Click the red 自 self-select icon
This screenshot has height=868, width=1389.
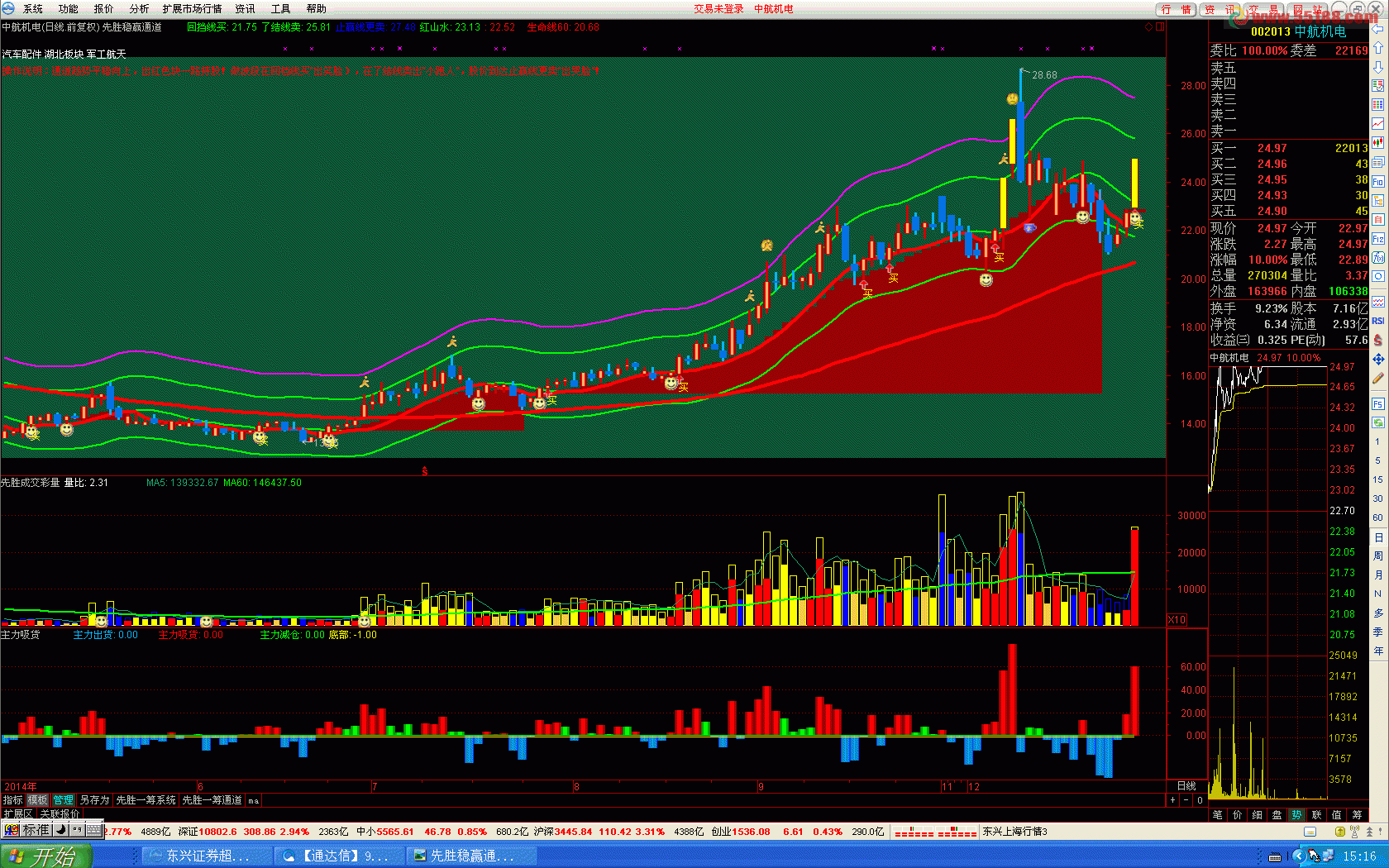1378,219
